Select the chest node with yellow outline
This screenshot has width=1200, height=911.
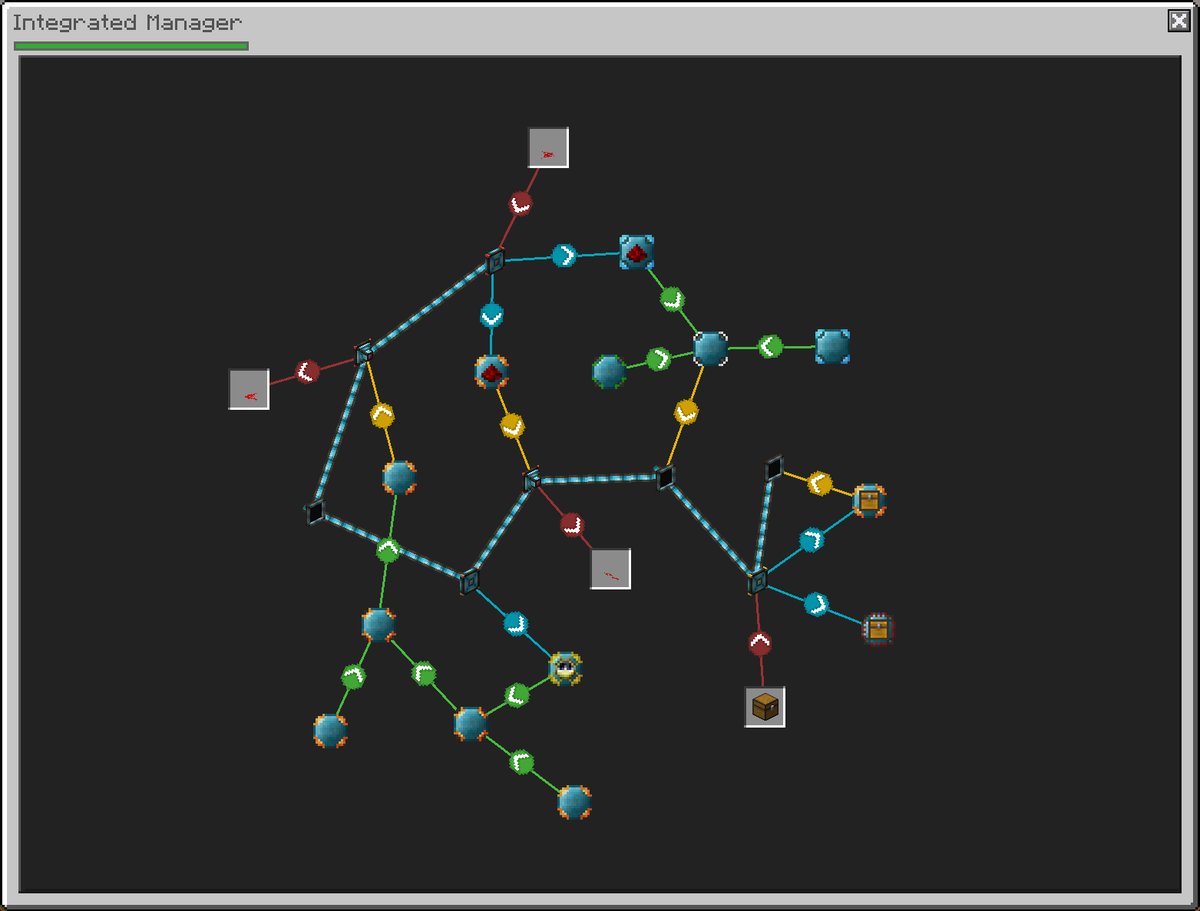869,500
